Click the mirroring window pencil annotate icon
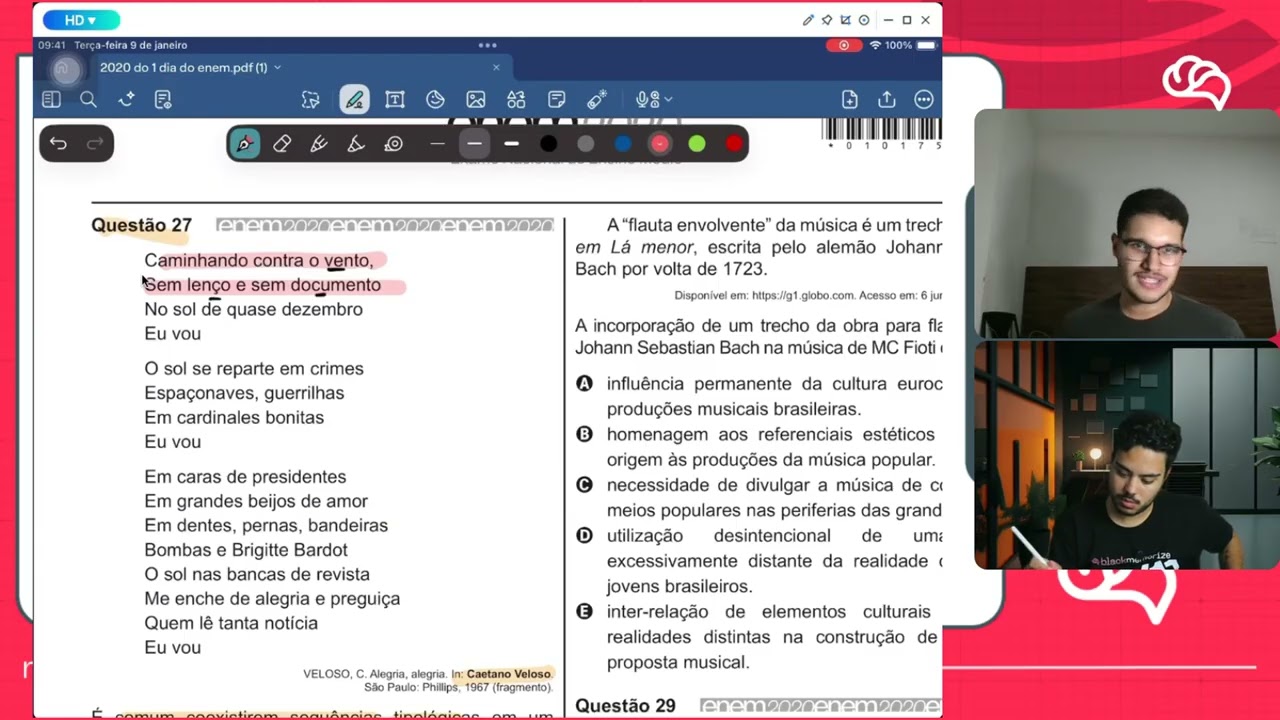The width and height of the screenshot is (1280, 720). (808, 20)
